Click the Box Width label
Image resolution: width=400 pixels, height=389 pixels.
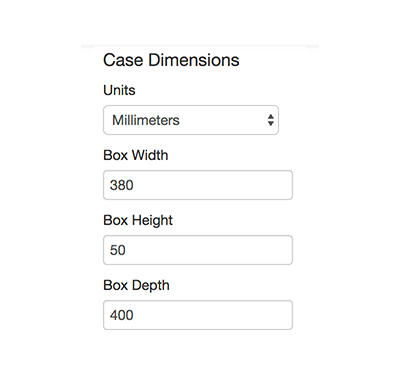pyautogui.click(x=136, y=155)
